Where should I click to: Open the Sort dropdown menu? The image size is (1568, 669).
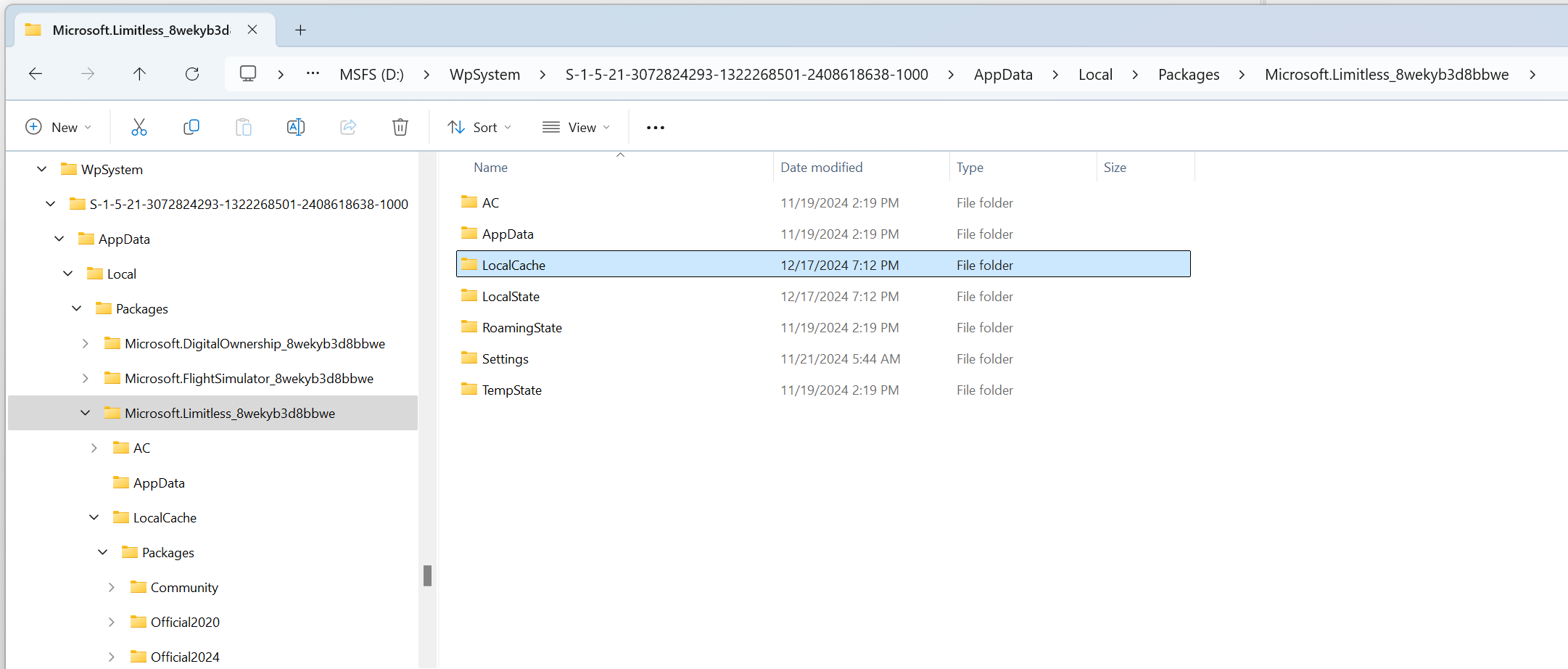tap(479, 128)
